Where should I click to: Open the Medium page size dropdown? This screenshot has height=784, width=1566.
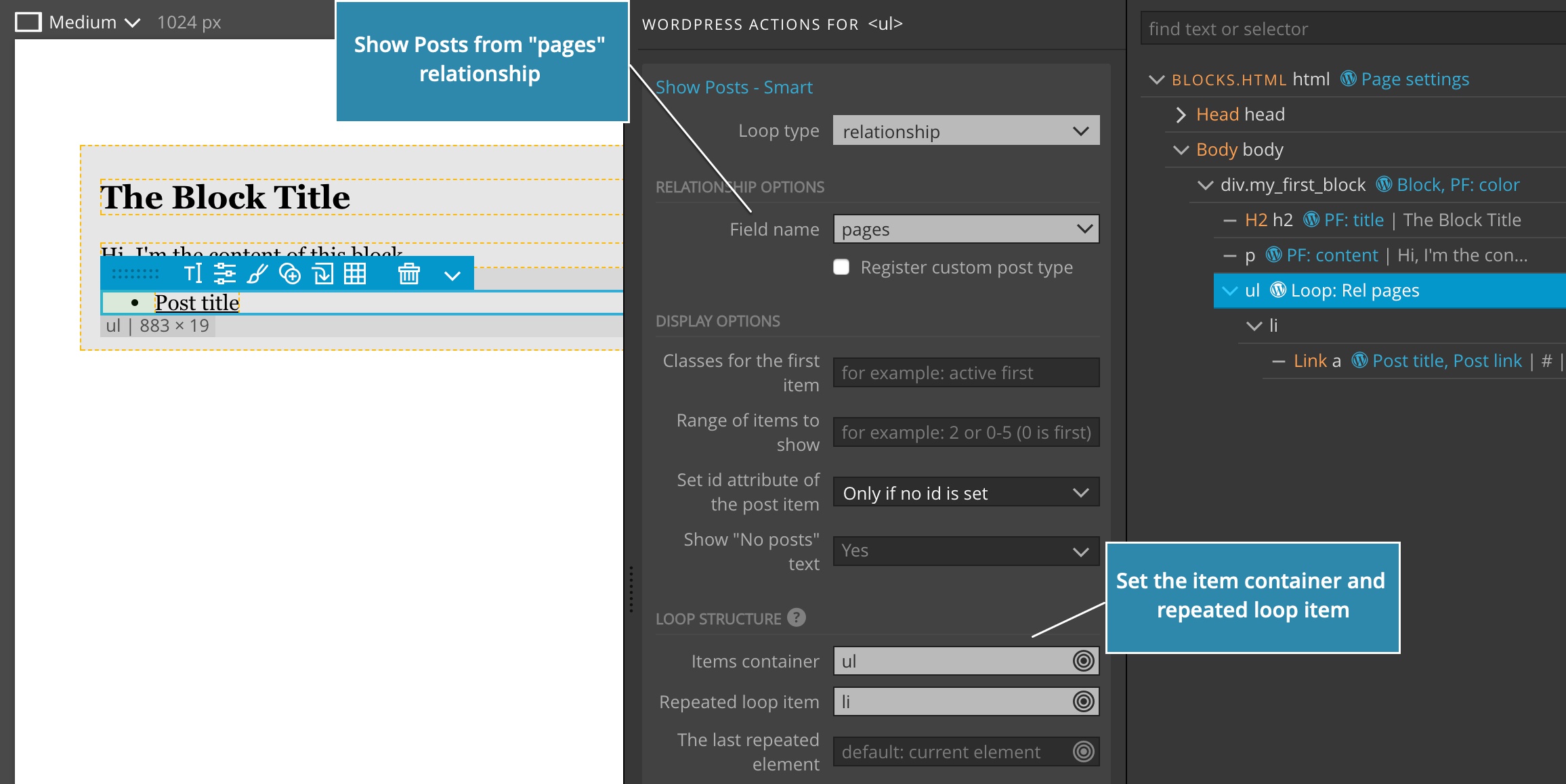(x=94, y=22)
